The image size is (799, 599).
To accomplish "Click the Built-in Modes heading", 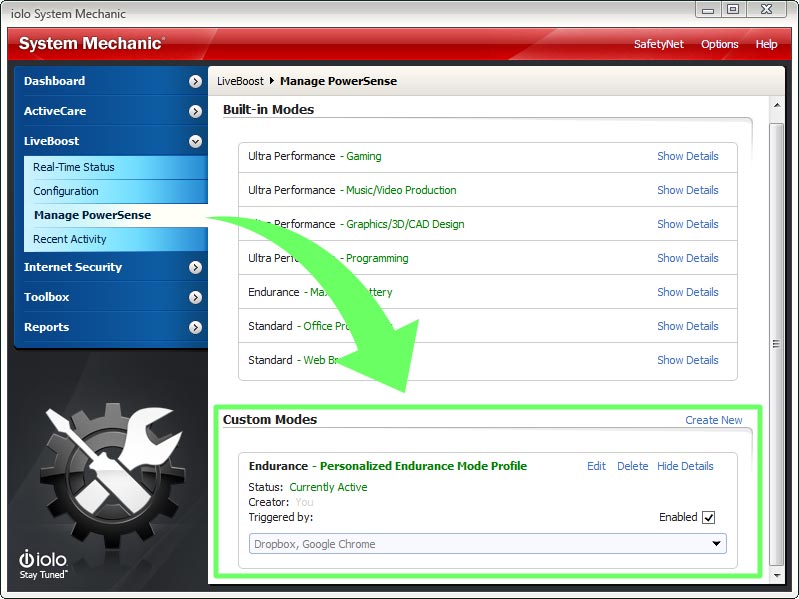I will click(269, 110).
